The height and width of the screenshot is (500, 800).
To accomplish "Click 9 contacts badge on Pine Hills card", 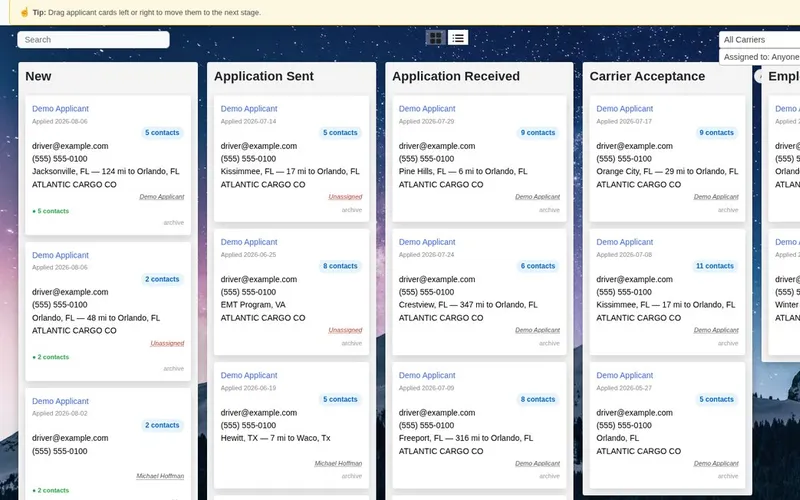I will coord(538,133).
